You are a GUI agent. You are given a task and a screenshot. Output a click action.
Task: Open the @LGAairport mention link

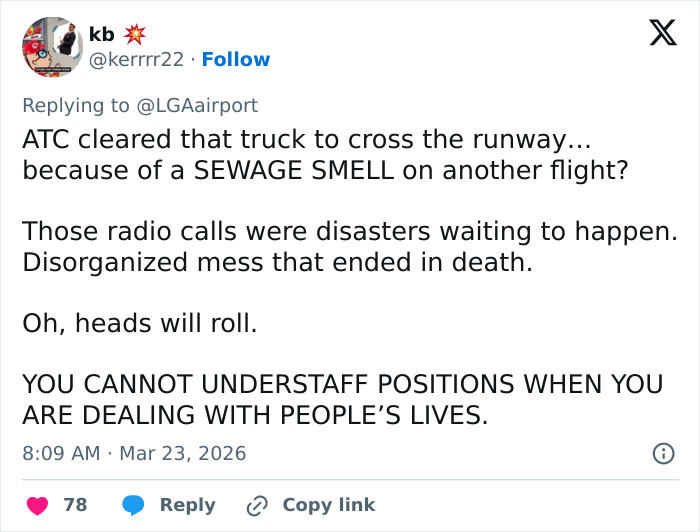203,105
